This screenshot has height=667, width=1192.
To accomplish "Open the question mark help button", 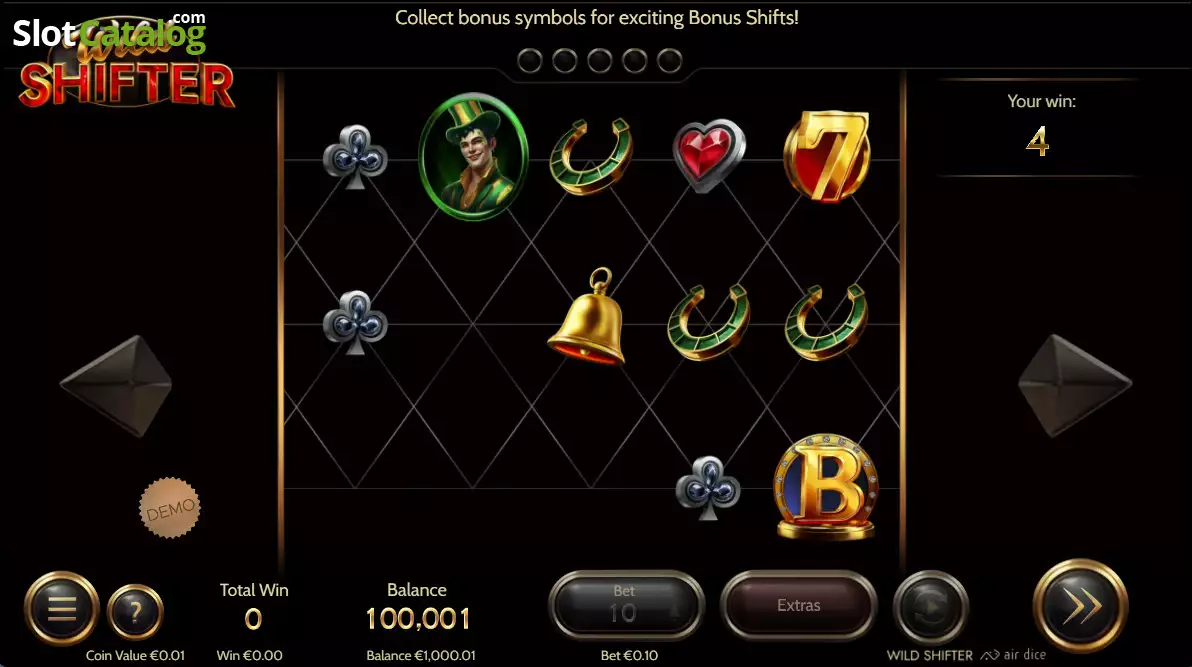I will (x=135, y=611).
